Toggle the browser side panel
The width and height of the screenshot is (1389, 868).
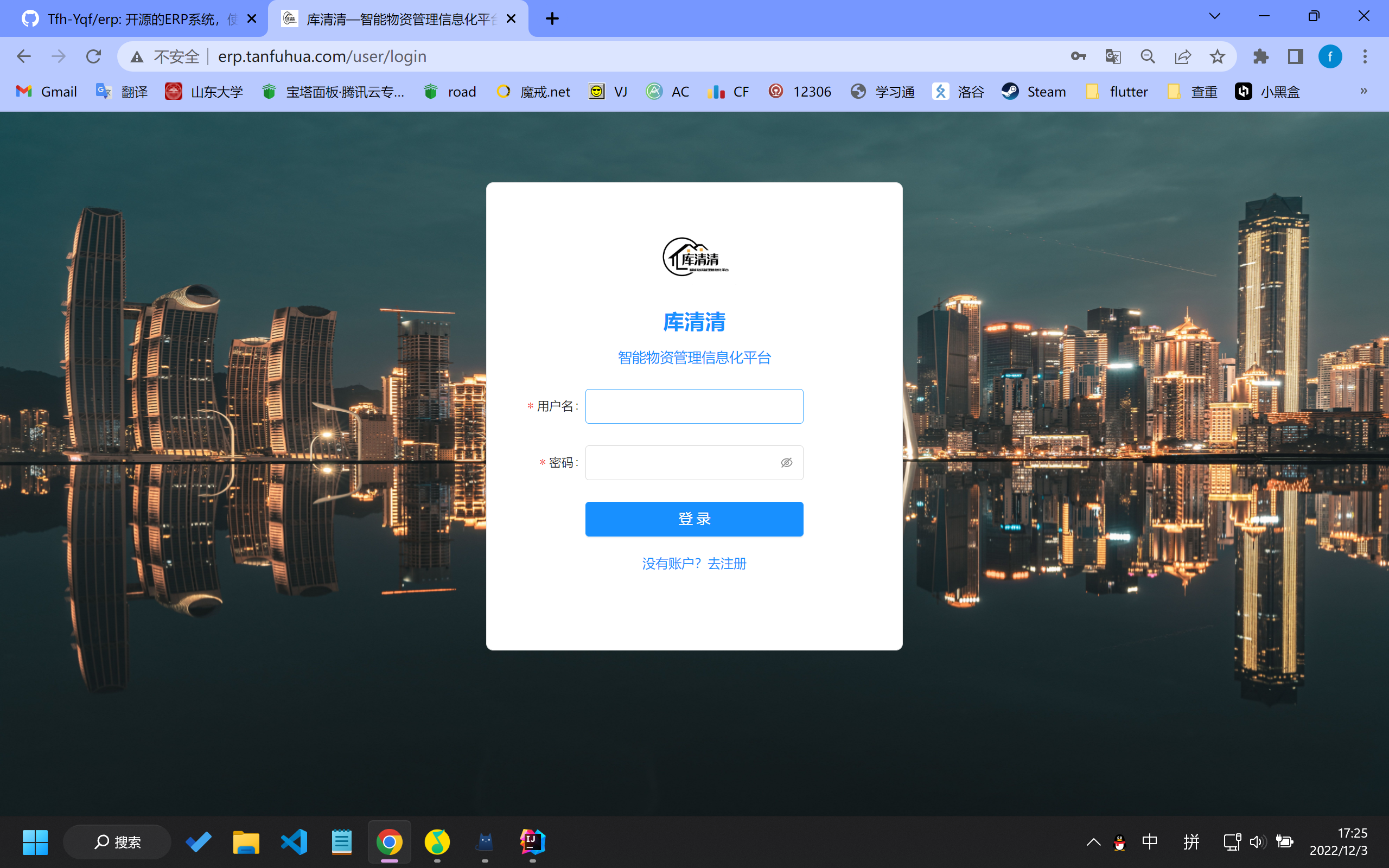click(1296, 56)
